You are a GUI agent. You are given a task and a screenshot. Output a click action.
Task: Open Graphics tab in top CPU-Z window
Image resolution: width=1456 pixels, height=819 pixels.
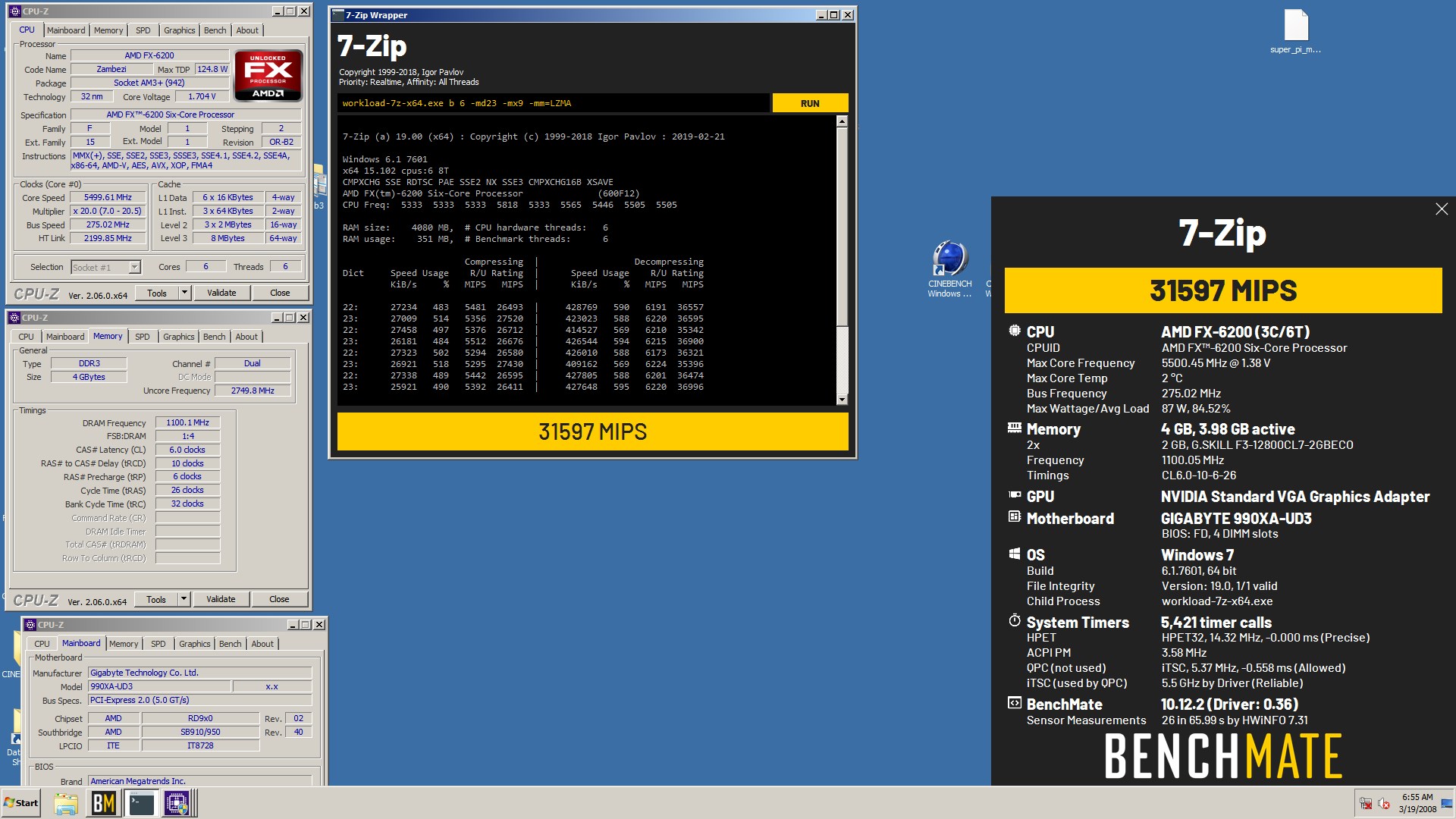point(180,30)
